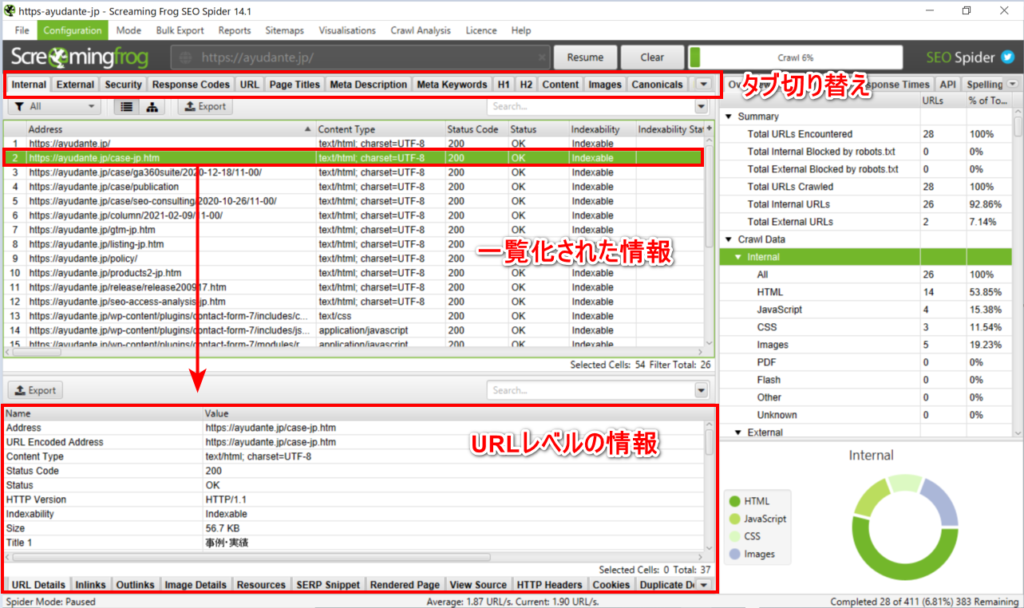Switch to Meta Description tab
The height and width of the screenshot is (608, 1024).
tap(368, 84)
